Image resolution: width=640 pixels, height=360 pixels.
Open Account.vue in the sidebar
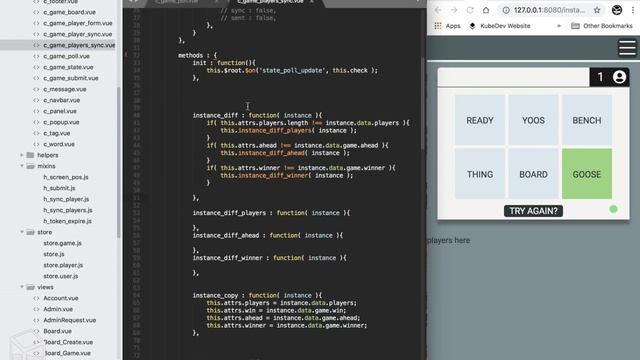pos(61,298)
